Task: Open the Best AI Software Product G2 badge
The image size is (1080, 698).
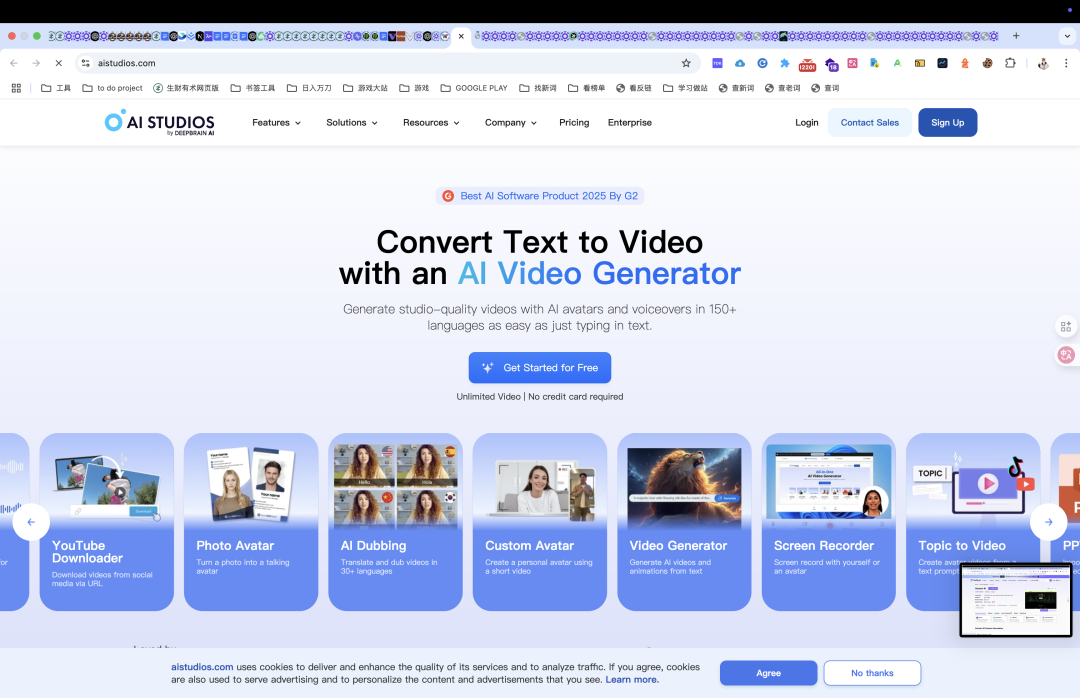Action: (540, 196)
